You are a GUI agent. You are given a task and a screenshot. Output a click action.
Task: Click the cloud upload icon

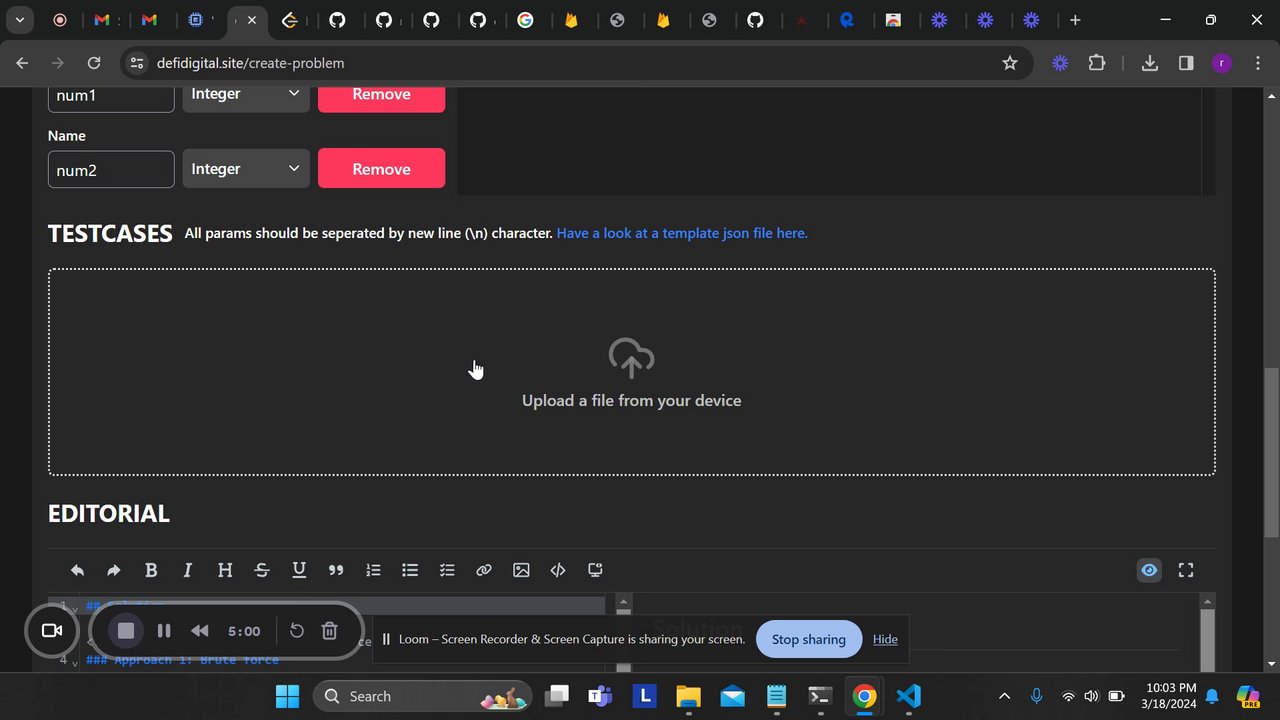pos(631,358)
